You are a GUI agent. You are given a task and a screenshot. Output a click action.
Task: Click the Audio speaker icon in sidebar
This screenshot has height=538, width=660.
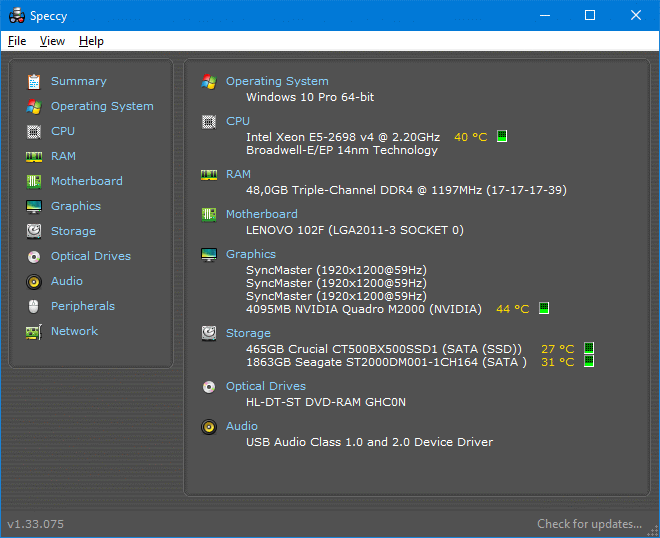[x=34, y=282]
